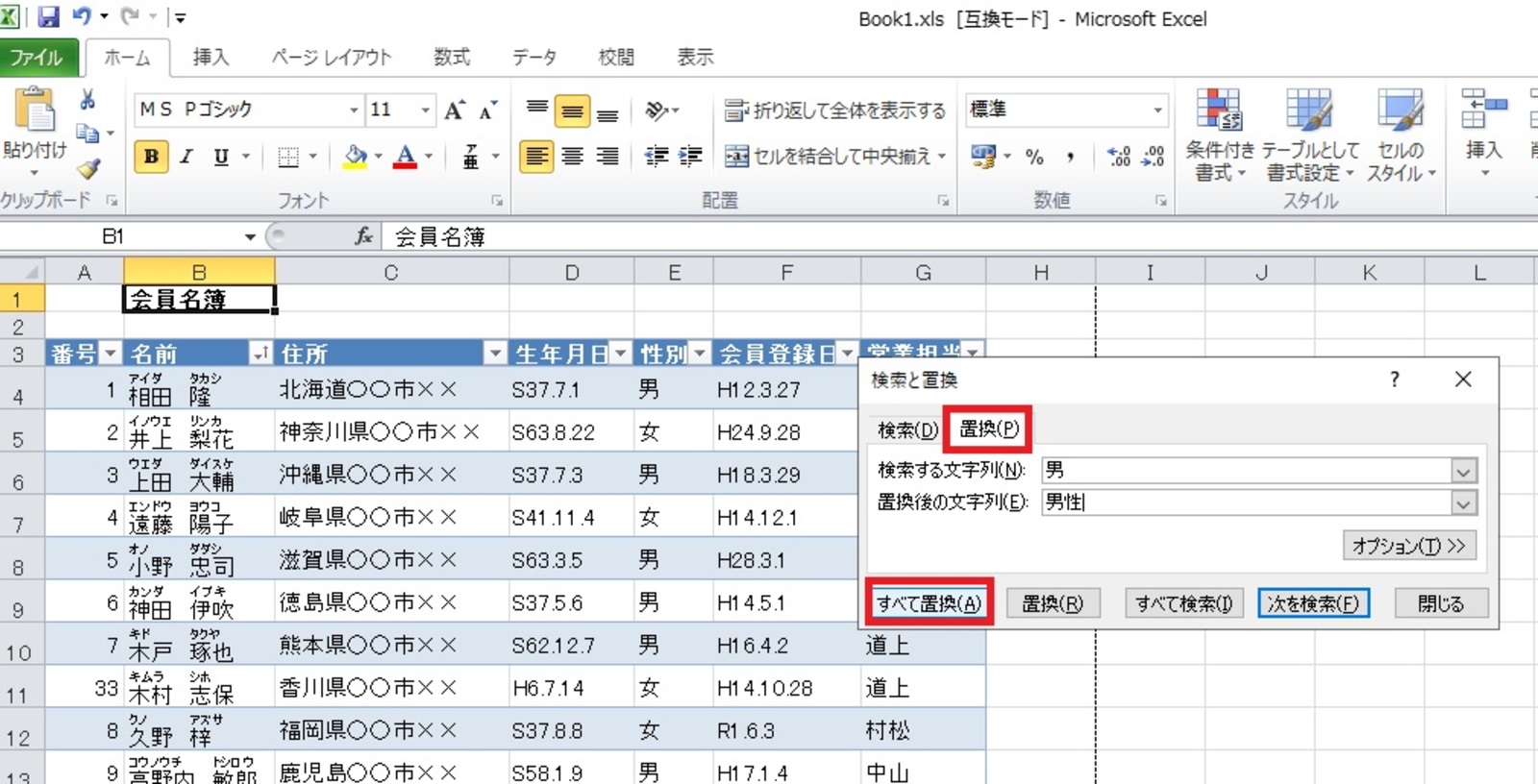Increase font size with large A icon
Screen dimensions: 1538x784
pyautogui.click(x=455, y=110)
